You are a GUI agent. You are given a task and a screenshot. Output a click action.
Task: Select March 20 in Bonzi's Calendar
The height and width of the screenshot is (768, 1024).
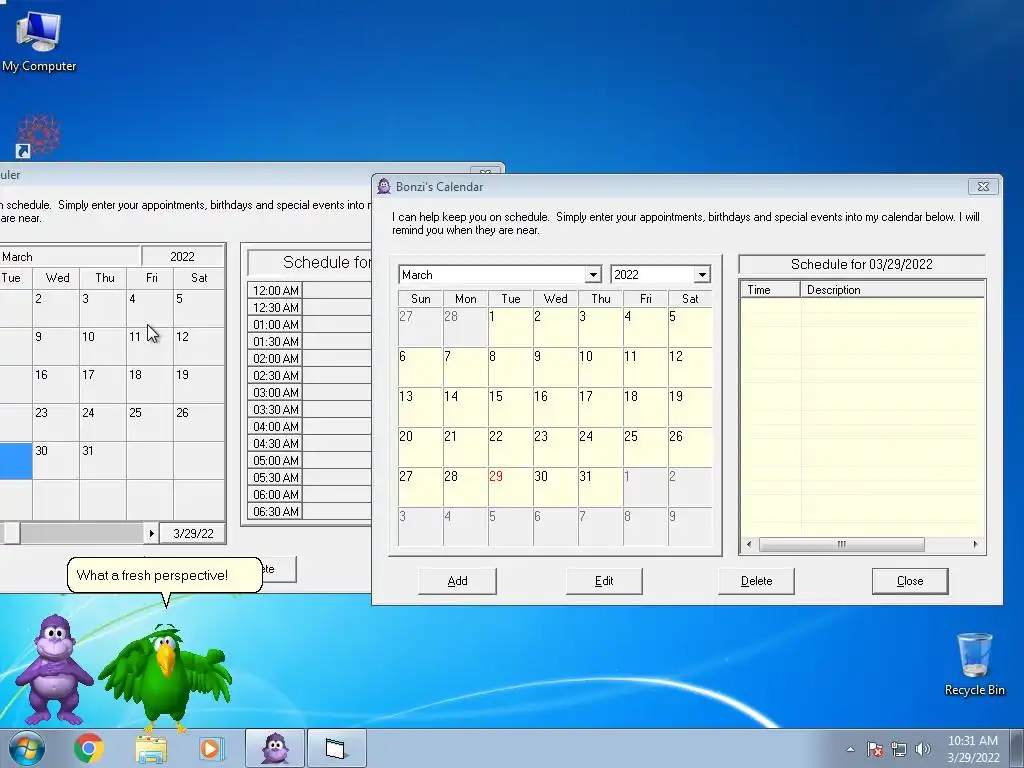(420, 447)
